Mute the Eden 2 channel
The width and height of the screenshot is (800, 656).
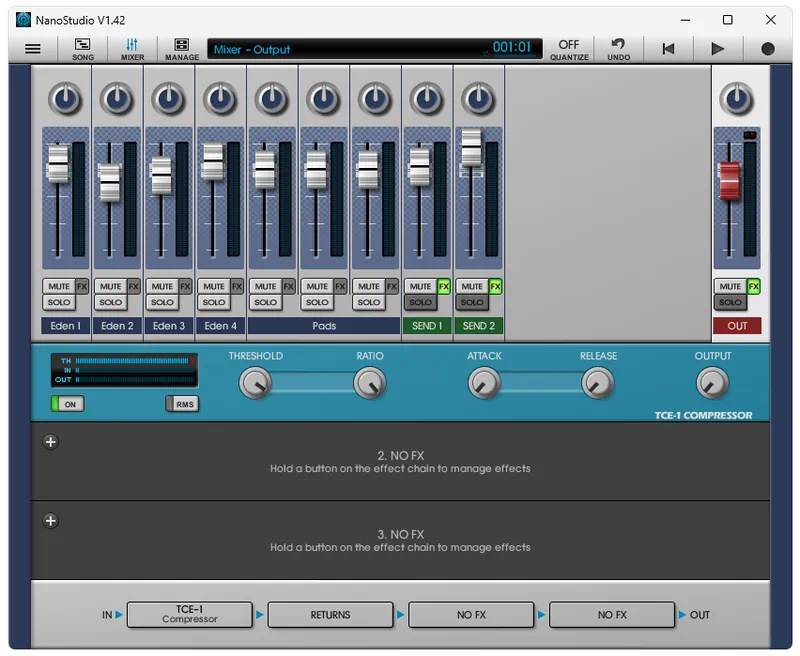coord(110,286)
